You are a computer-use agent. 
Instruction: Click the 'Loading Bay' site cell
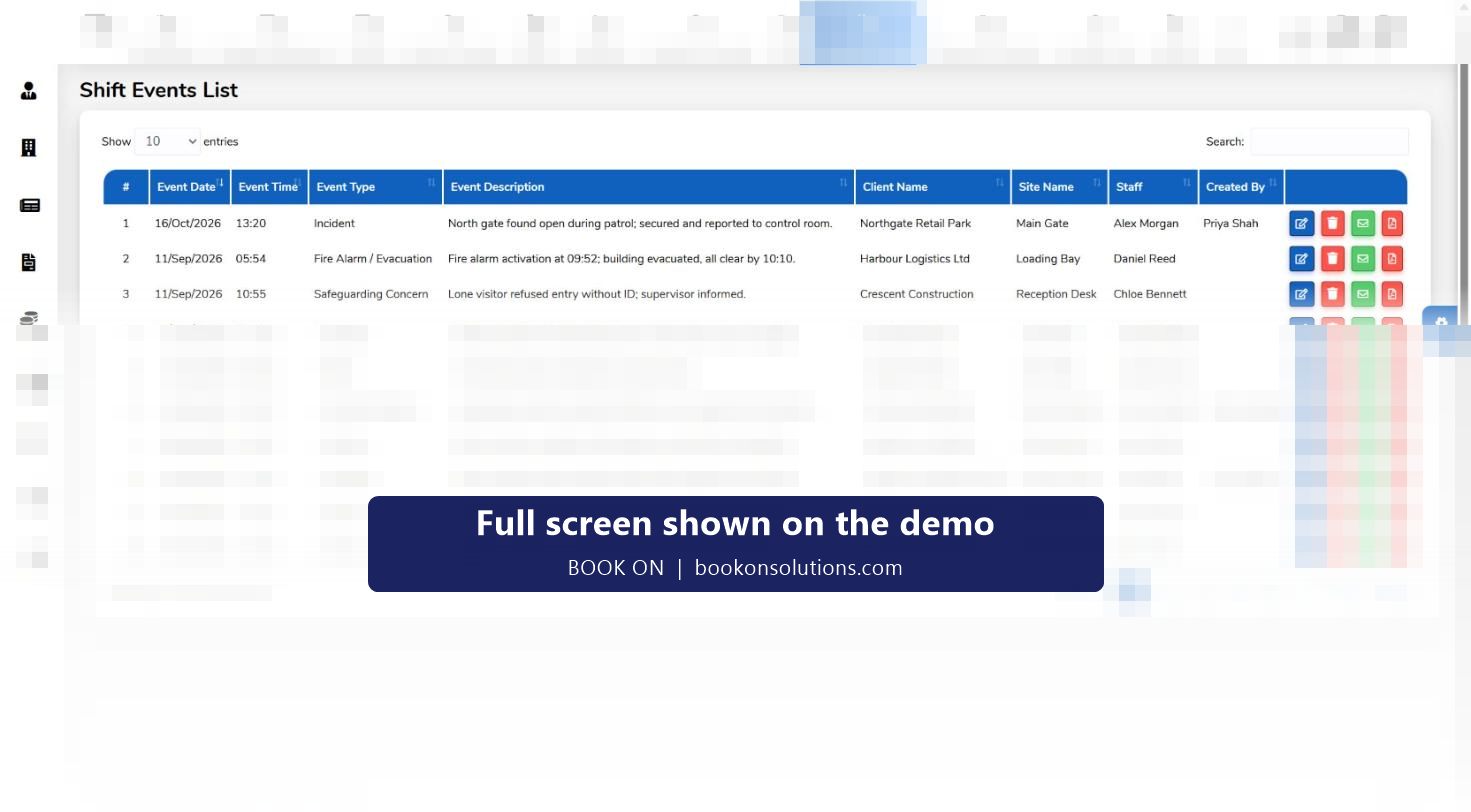(1048, 259)
